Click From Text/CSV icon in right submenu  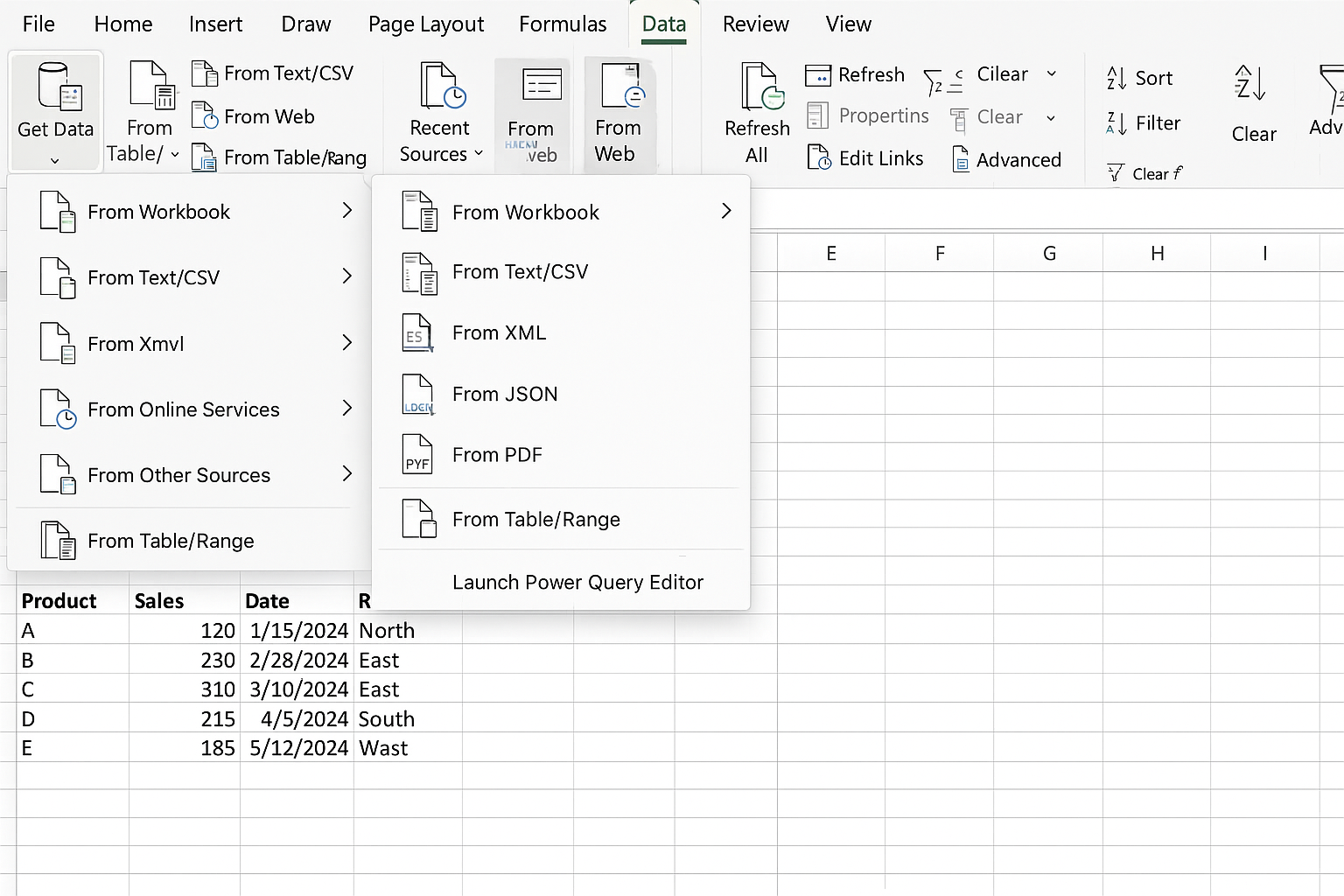[x=419, y=273]
